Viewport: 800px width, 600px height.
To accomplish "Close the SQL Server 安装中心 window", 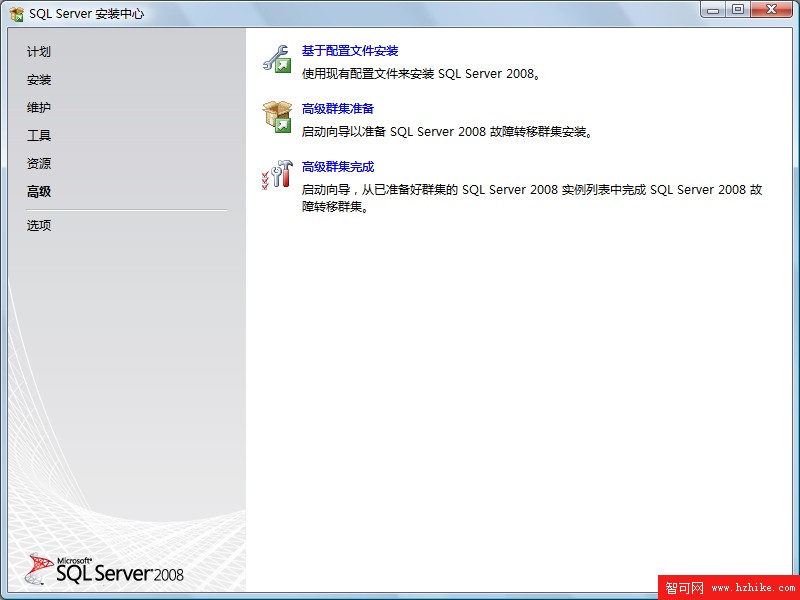I will pos(771,10).
